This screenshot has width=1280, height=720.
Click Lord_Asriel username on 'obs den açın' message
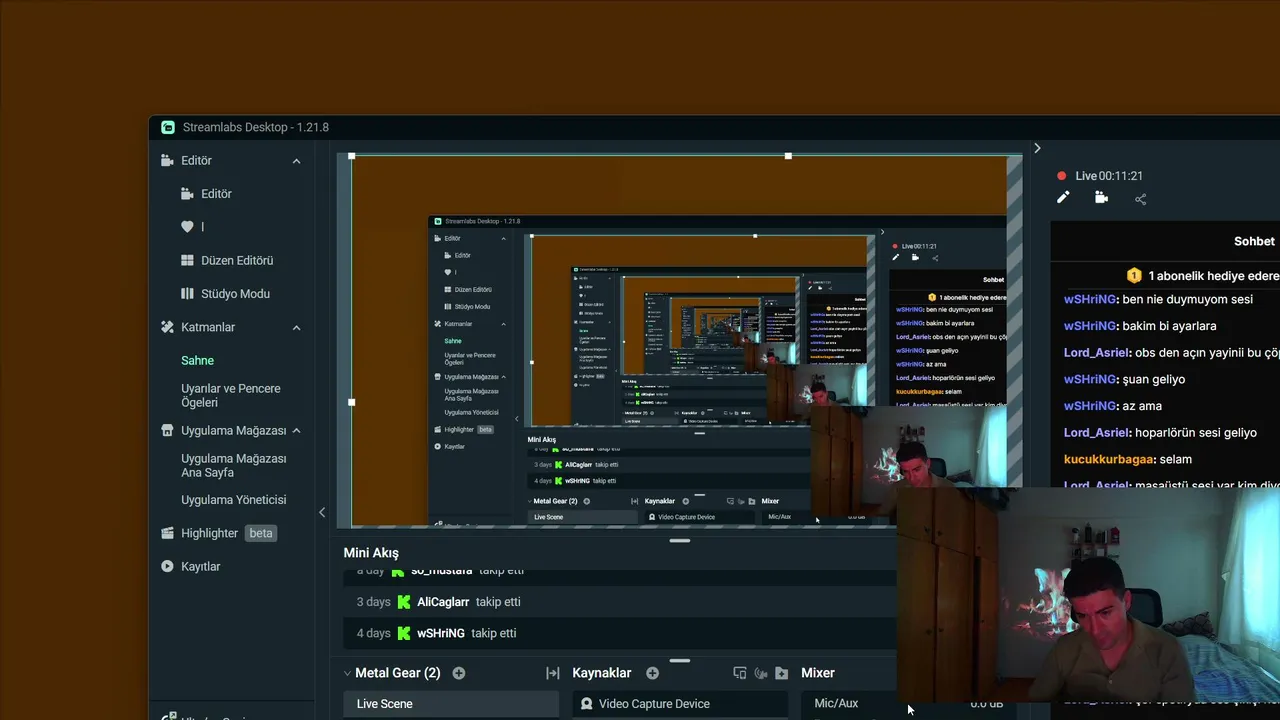coord(1096,353)
